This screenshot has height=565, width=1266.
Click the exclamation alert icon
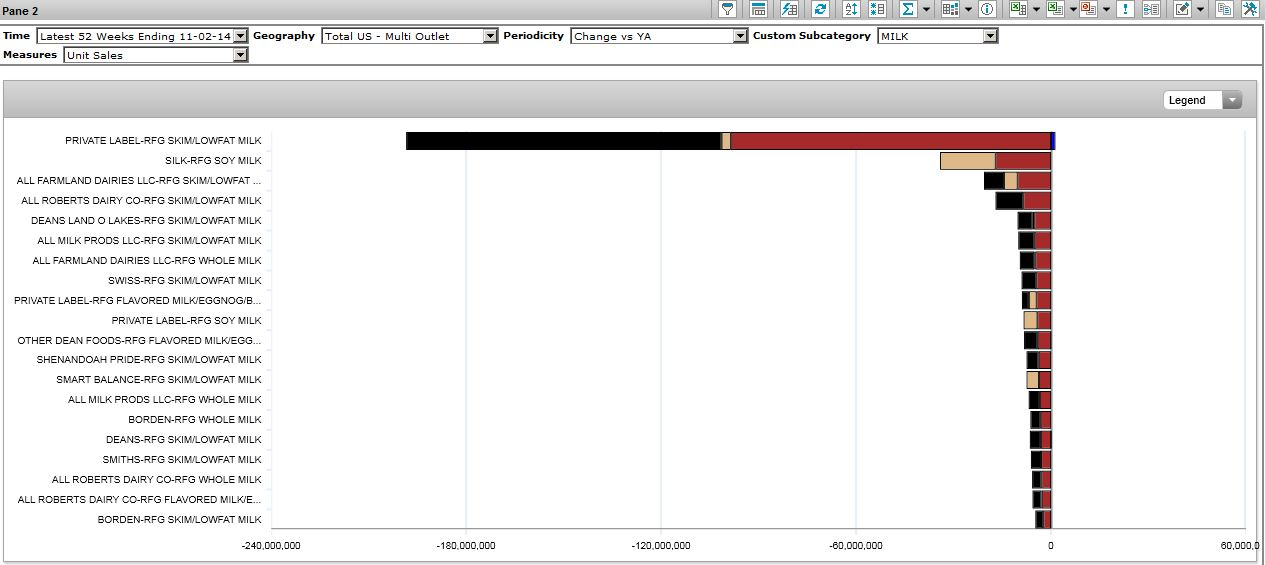pos(1126,9)
